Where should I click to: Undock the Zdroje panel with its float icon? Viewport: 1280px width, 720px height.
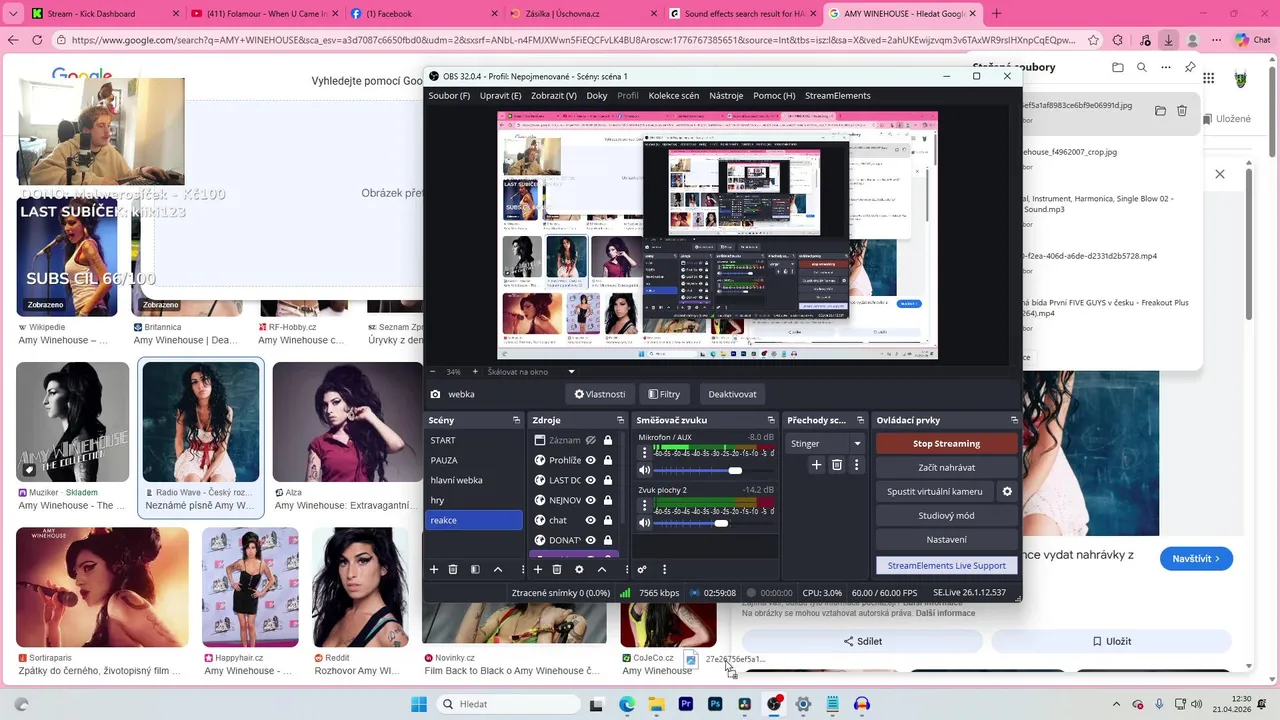[x=621, y=420]
